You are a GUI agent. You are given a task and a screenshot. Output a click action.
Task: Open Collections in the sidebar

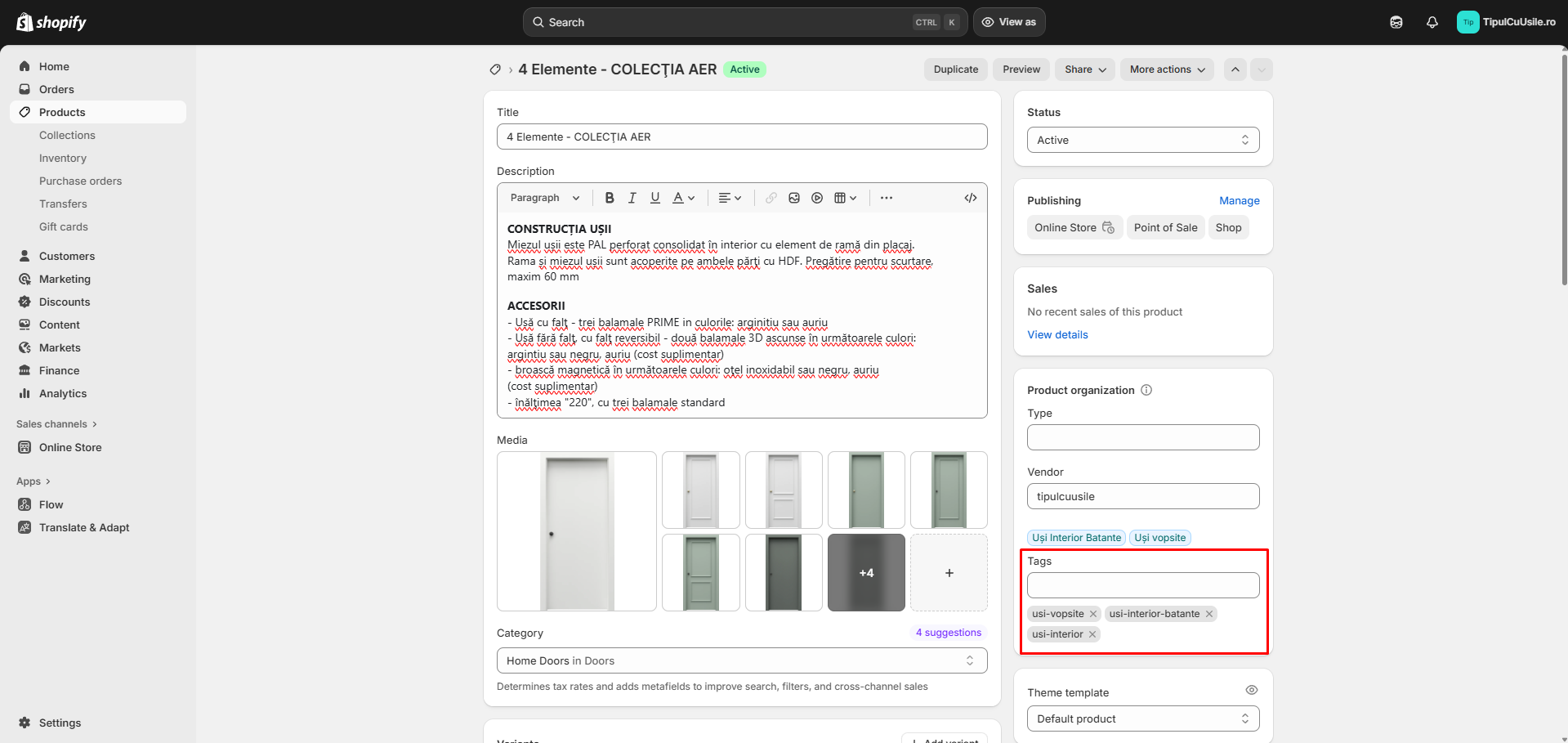[67, 135]
